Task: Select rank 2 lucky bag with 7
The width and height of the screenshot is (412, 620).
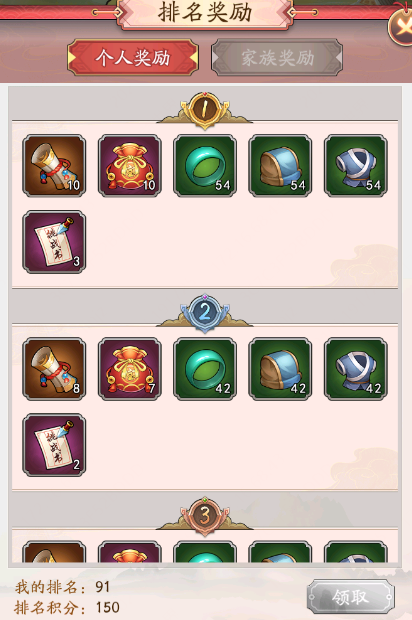Action: pyautogui.click(x=130, y=369)
